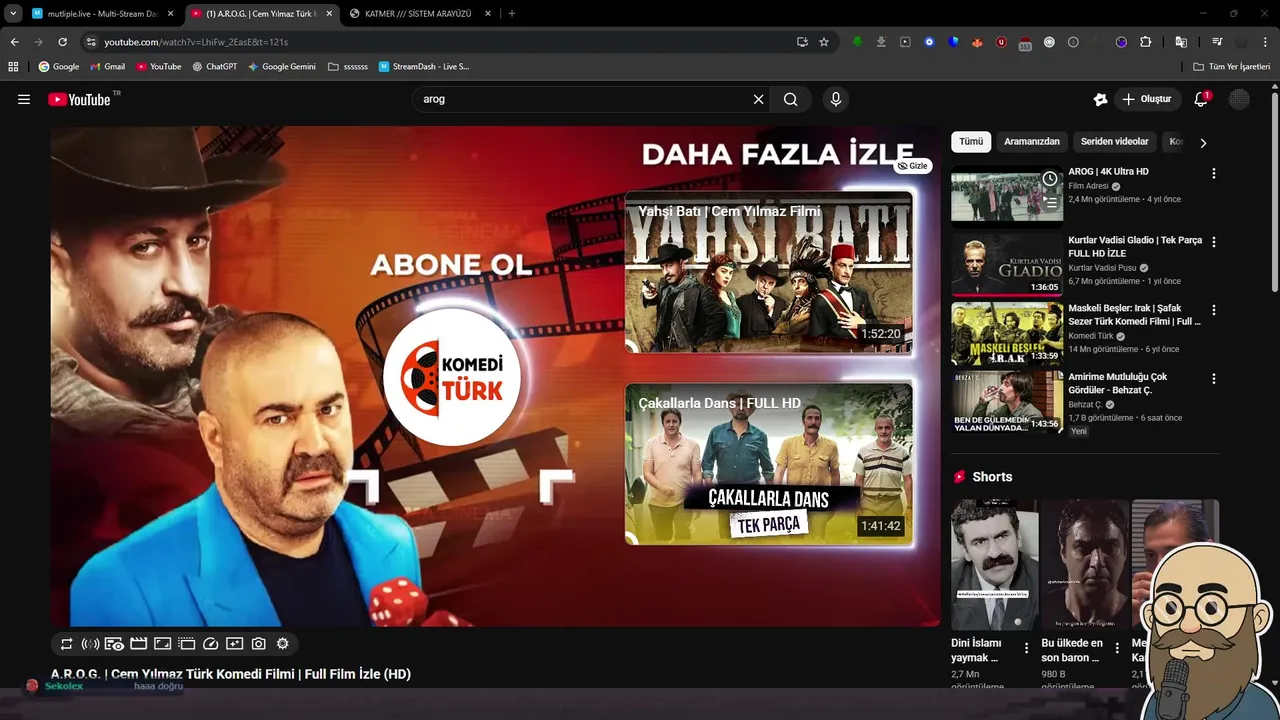
Task: Open the three-dot menu on AROG 4K Ultra HD
Action: pyautogui.click(x=1213, y=174)
